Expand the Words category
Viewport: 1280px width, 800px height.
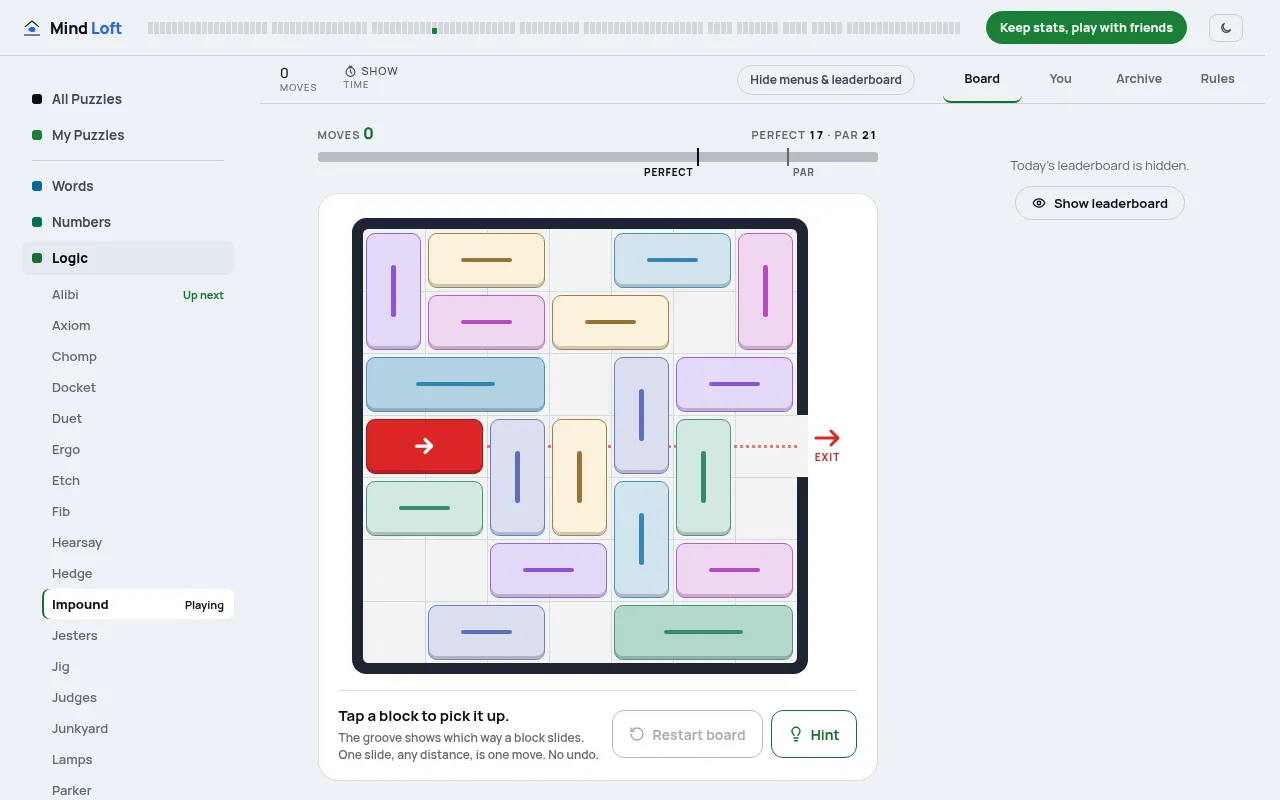tap(128, 186)
